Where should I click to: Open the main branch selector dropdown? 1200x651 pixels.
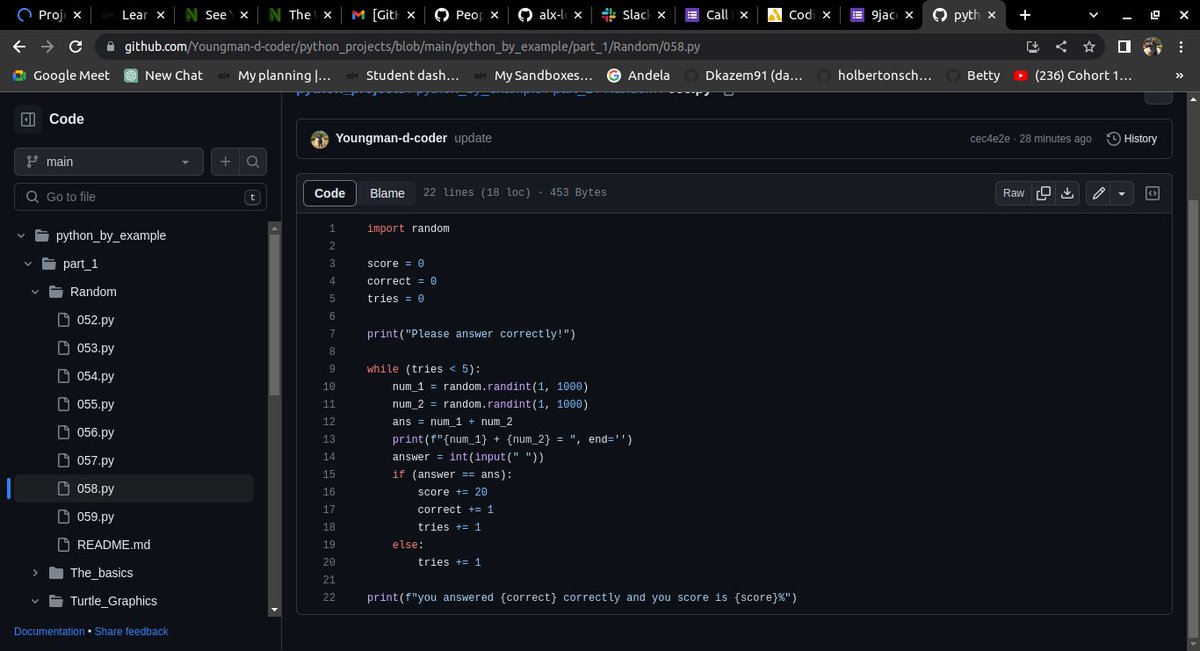(x=108, y=161)
